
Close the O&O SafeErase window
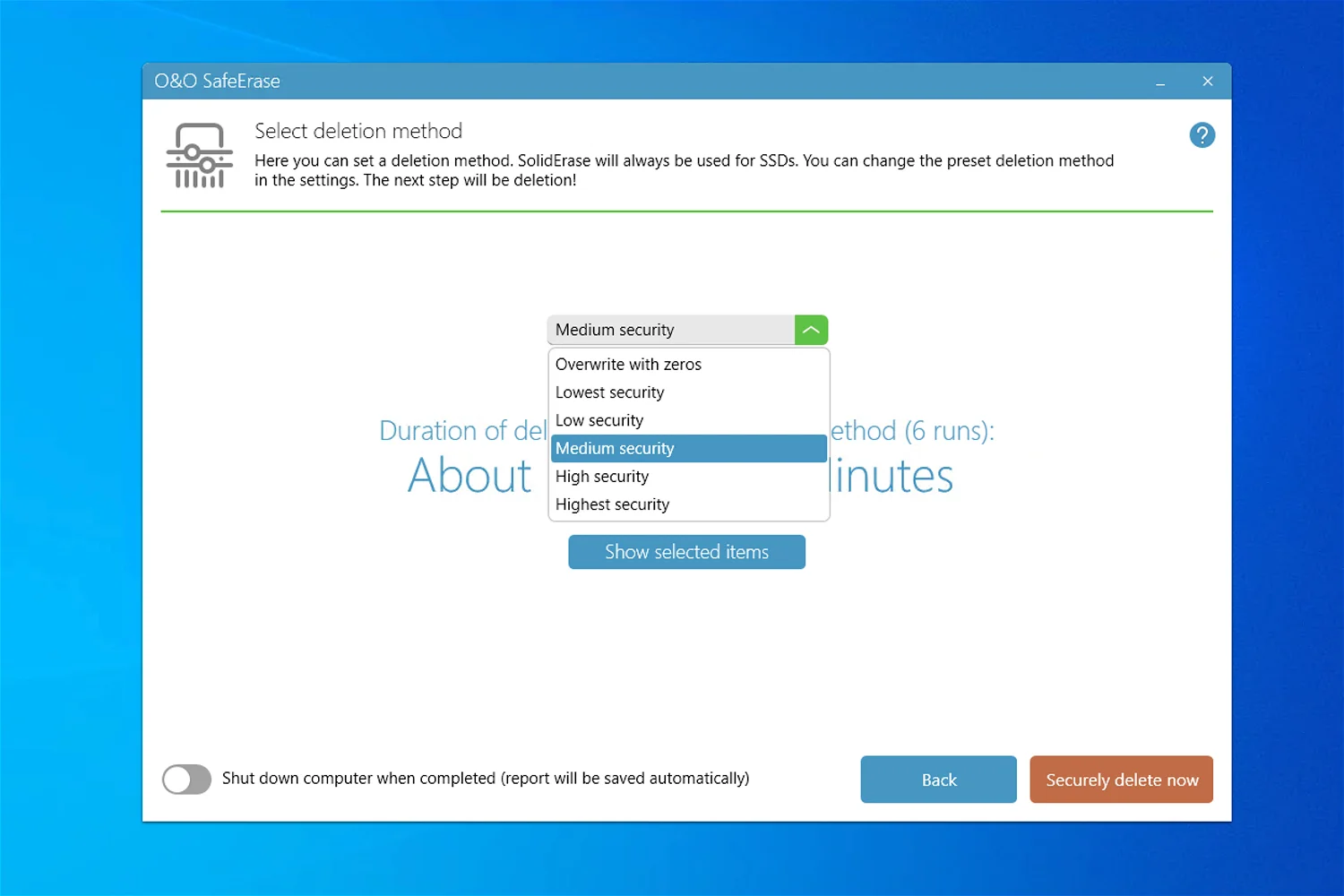1208,82
